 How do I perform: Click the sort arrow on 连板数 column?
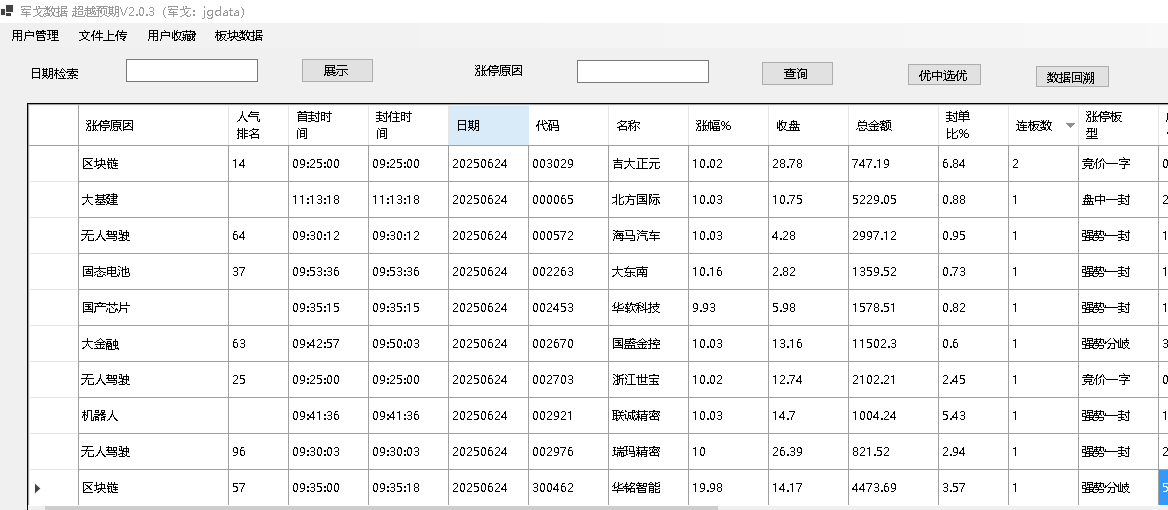point(1070,126)
